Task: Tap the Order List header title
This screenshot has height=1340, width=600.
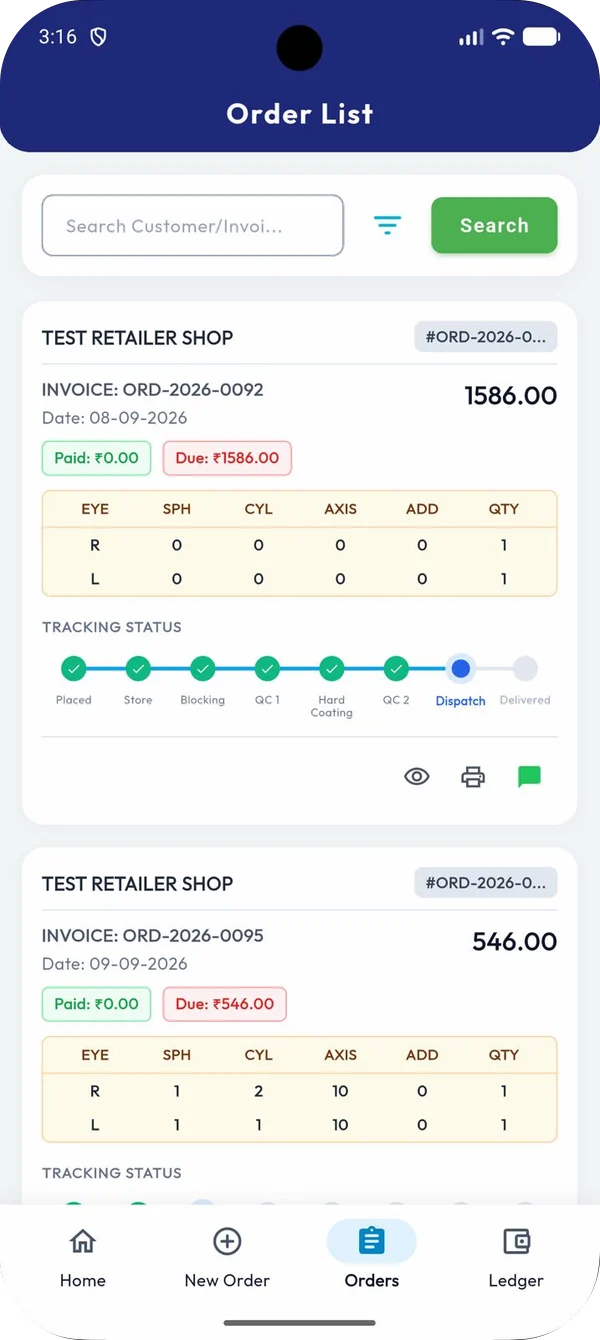Action: [x=300, y=114]
